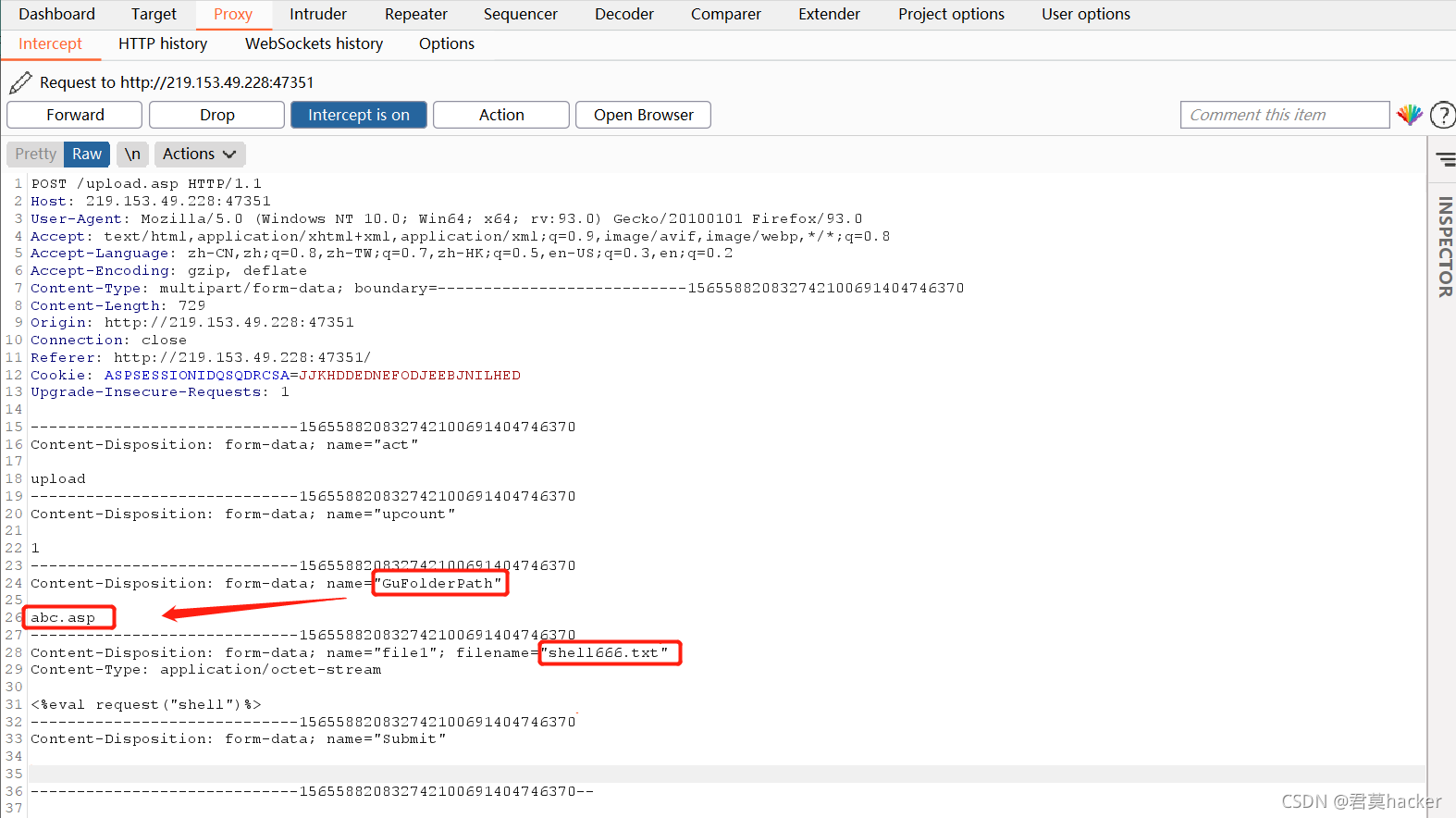The height and width of the screenshot is (818, 1456).
Task: Click the Accept header on line 4
Action: [461, 237]
